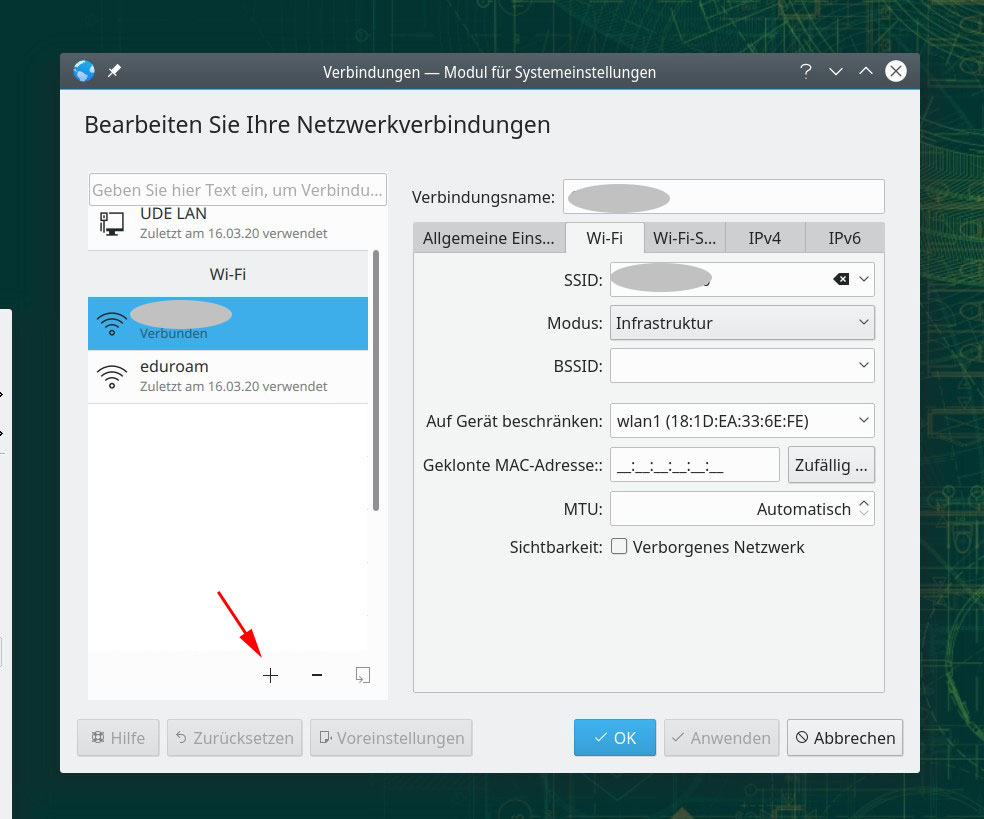984x819 pixels.
Task: Click the question mark help icon in title bar
Action: coord(805,72)
